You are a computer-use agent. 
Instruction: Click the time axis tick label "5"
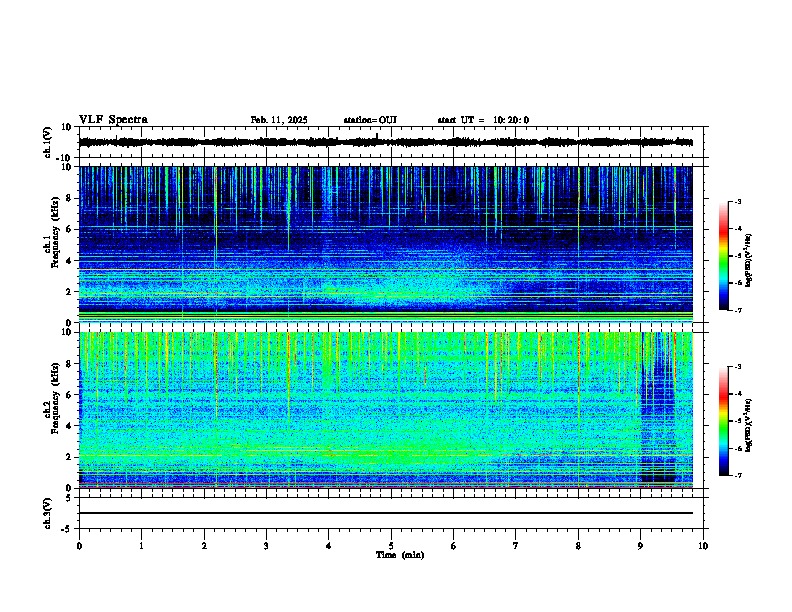pyautogui.click(x=391, y=546)
